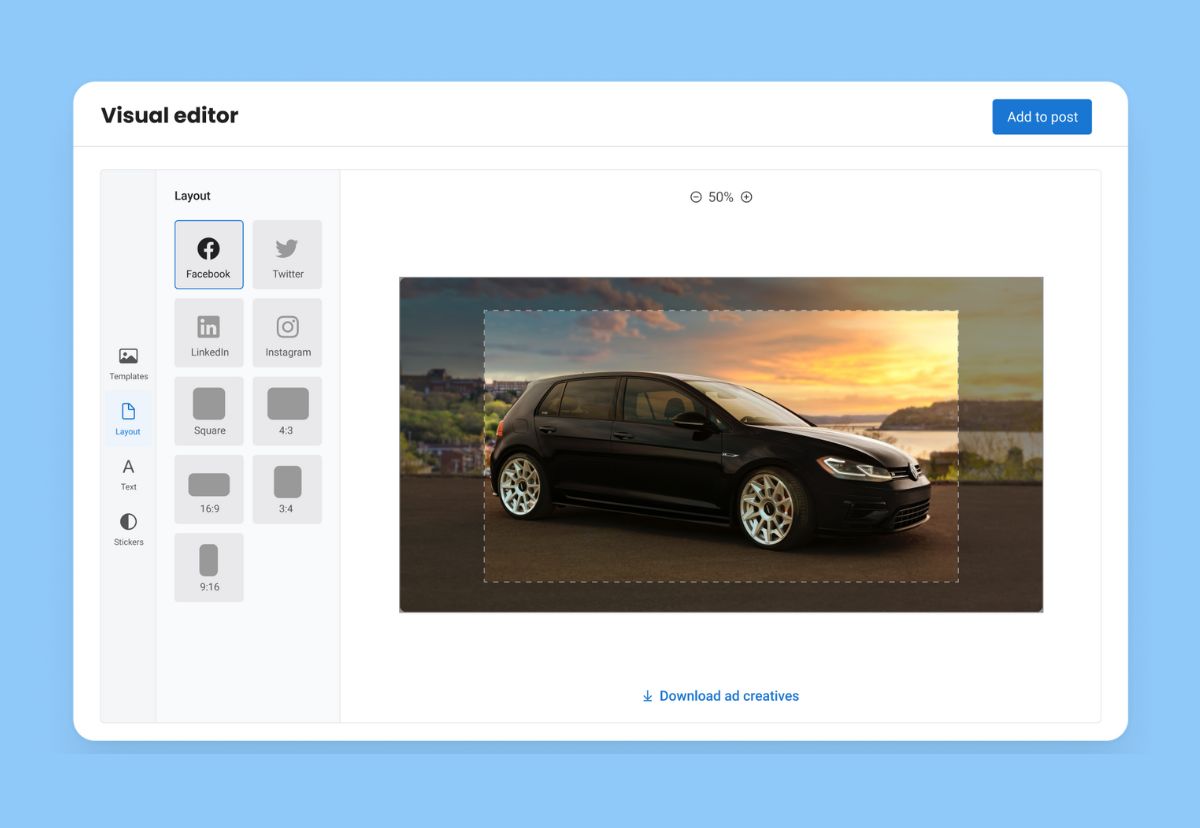Open the Templates panel
The height and width of the screenshot is (828, 1200).
(x=128, y=363)
